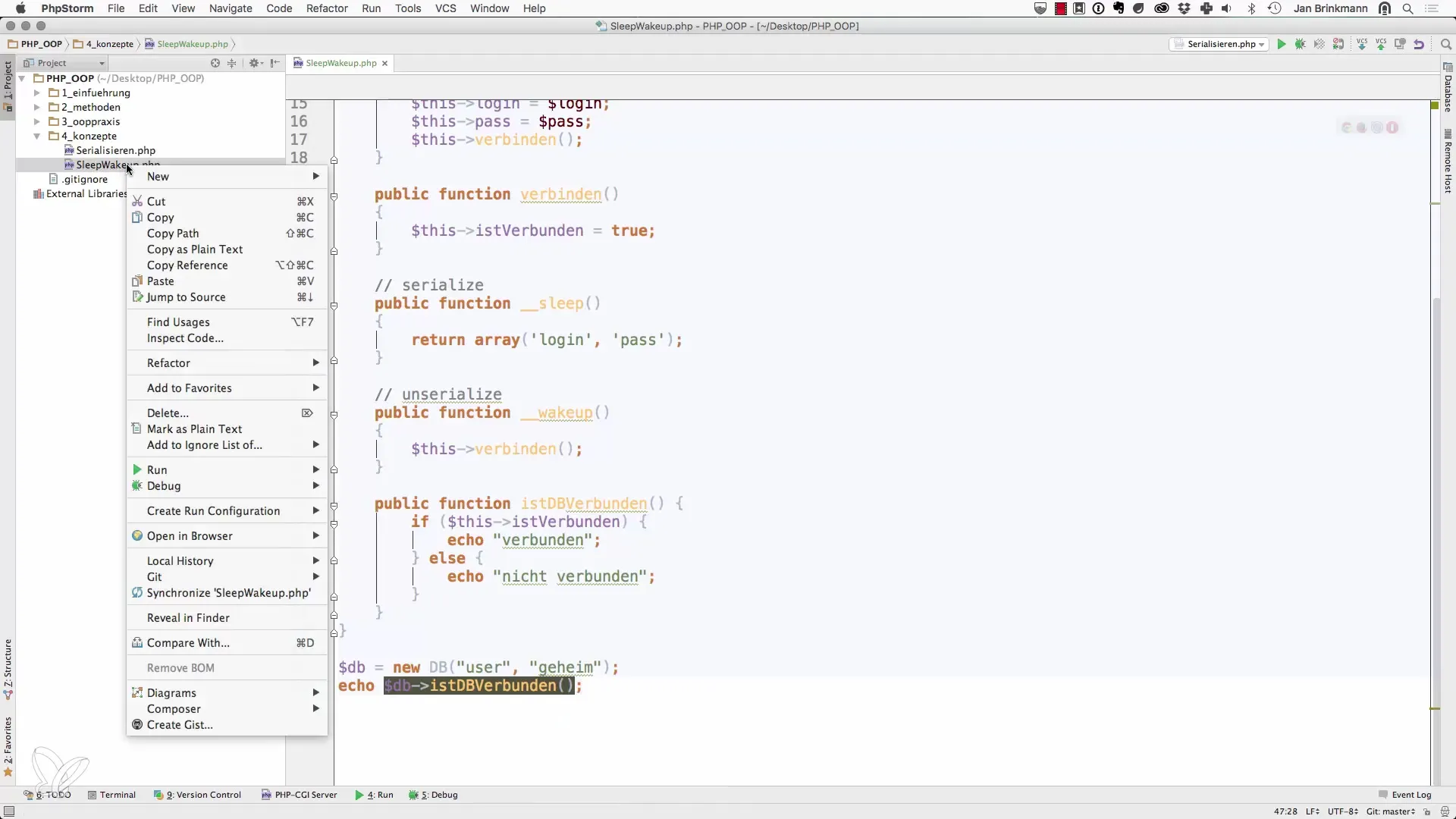This screenshot has width=1456, height=819.
Task: Open the 6: TODO tool window
Action: [47, 795]
